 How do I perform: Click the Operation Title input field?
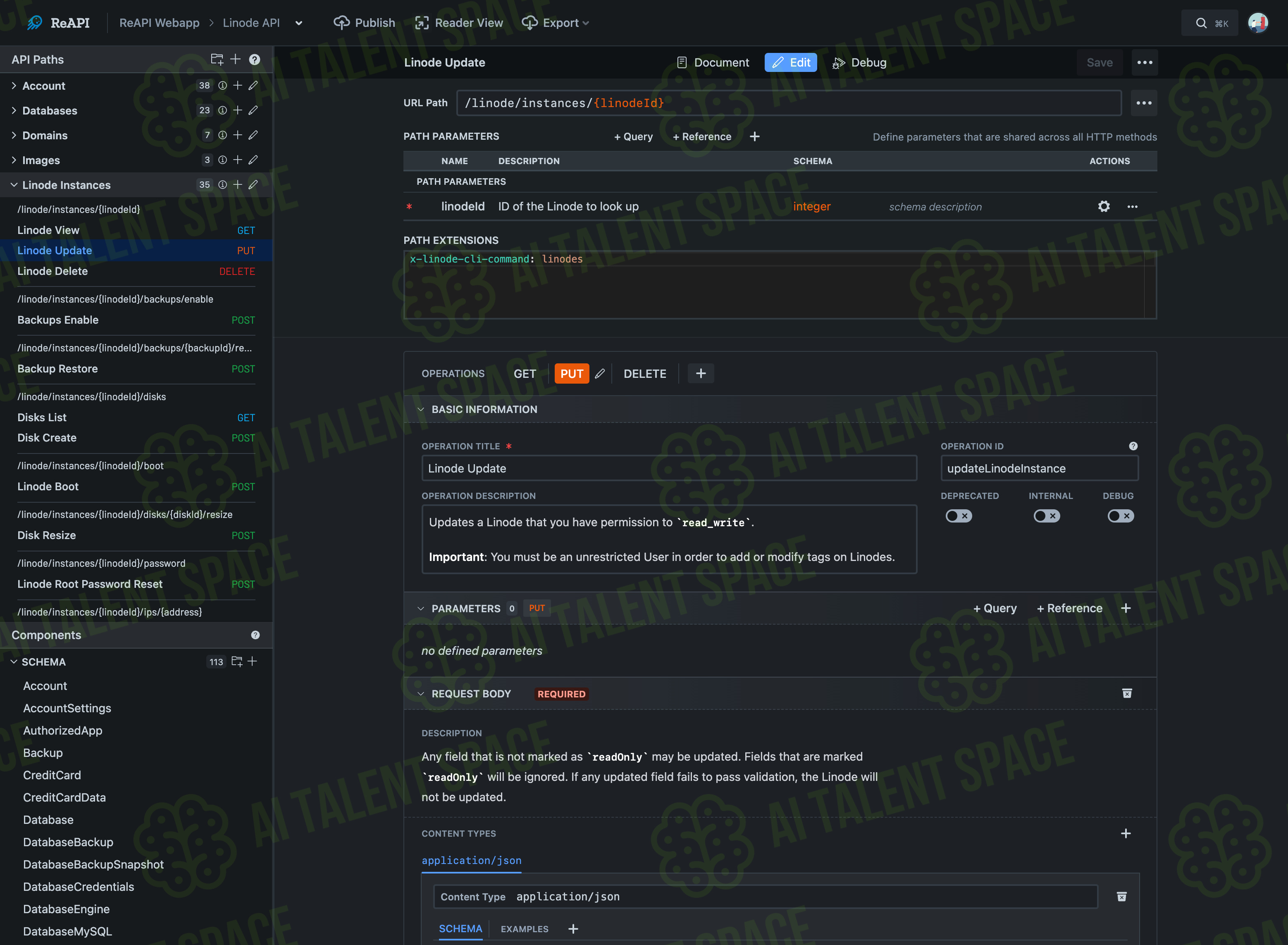point(669,468)
